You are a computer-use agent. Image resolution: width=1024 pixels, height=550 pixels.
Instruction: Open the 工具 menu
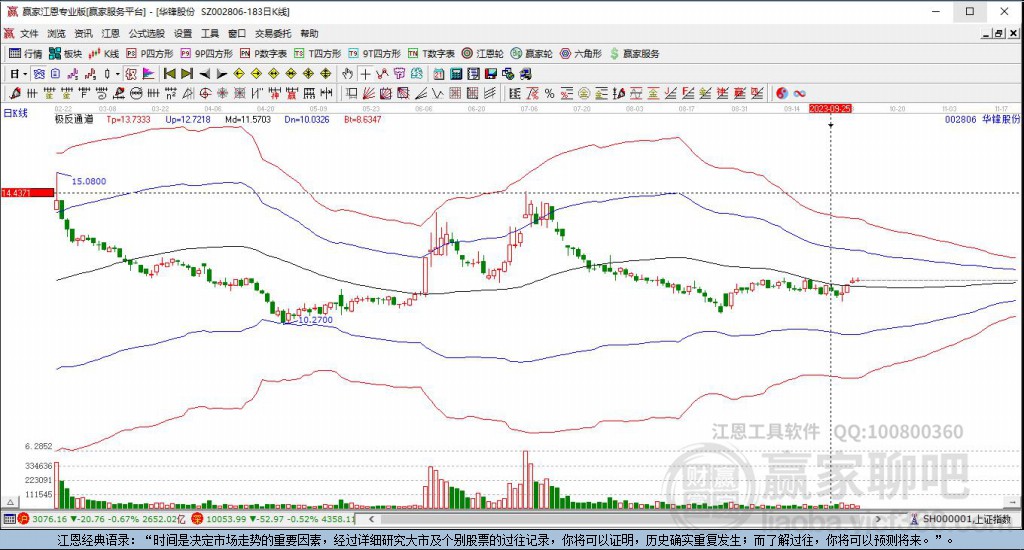coord(210,33)
